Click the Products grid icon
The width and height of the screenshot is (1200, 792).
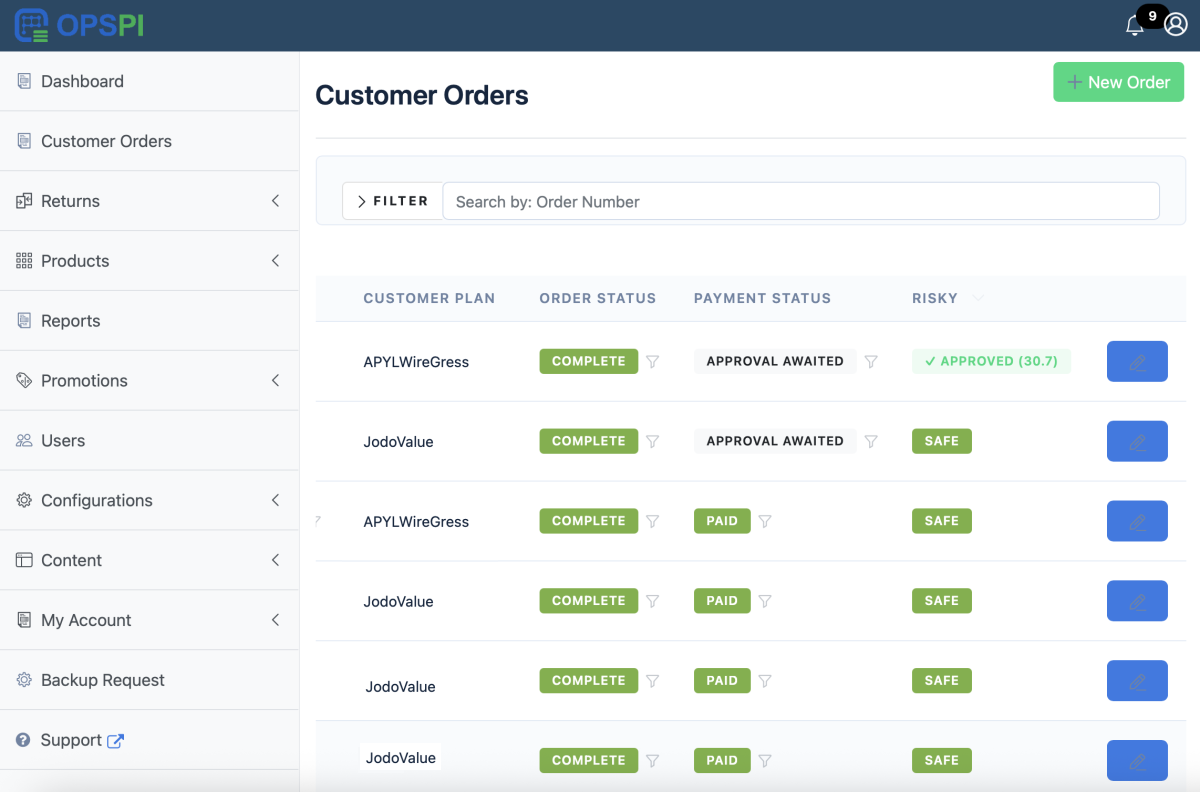(x=24, y=261)
